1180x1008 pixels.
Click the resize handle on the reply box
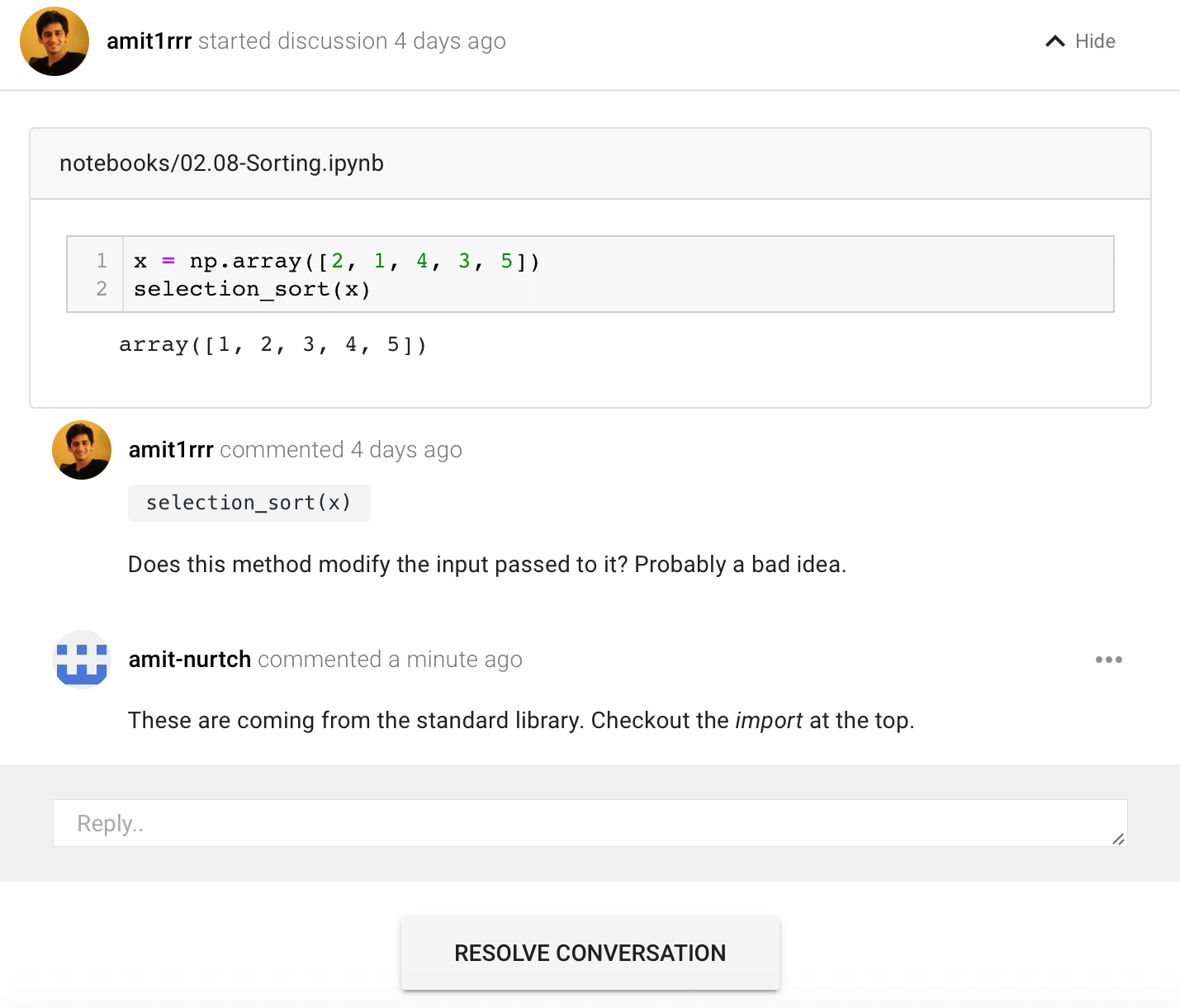click(x=1118, y=840)
